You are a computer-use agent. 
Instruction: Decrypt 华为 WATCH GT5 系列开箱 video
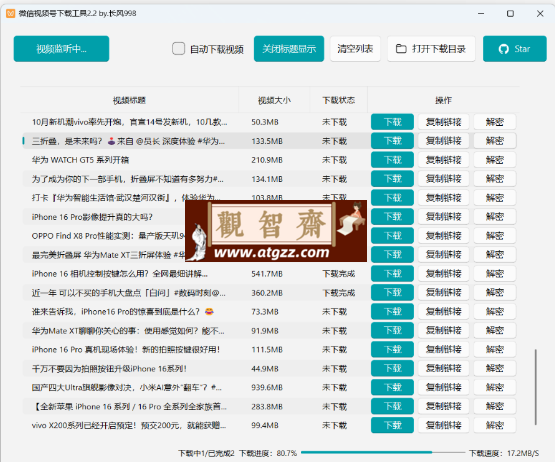(494, 160)
